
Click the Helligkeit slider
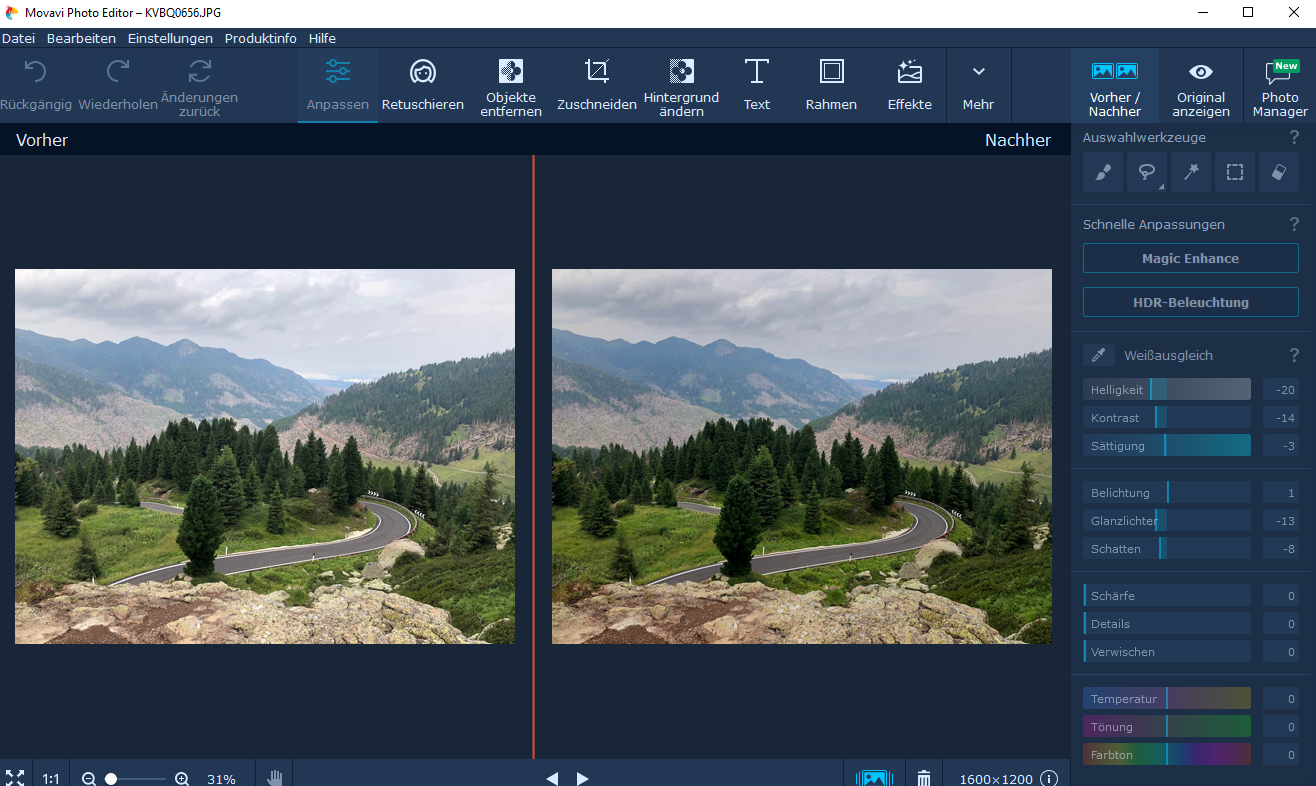pyautogui.click(x=1166, y=390)
